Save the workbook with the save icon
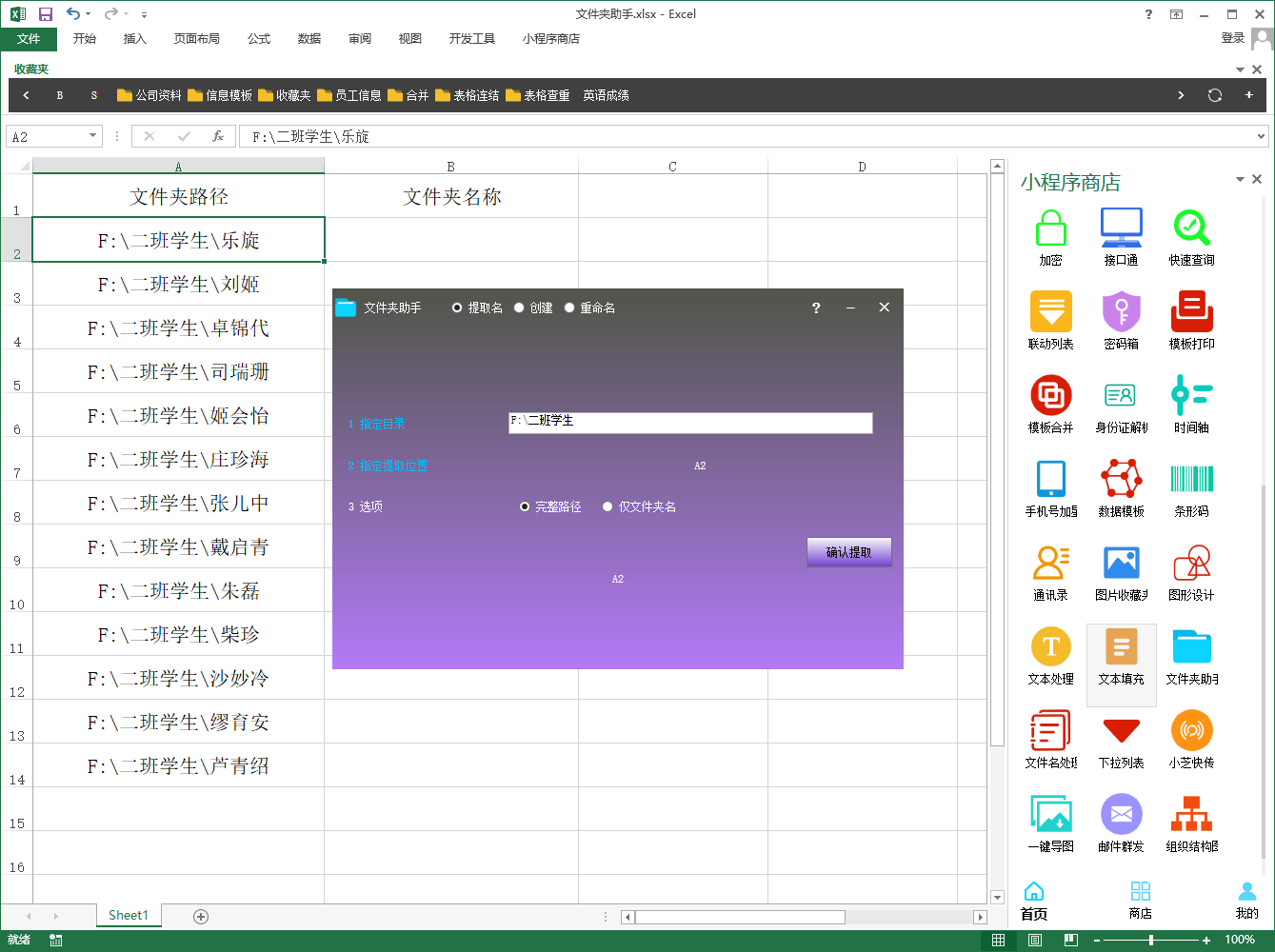 45,14
